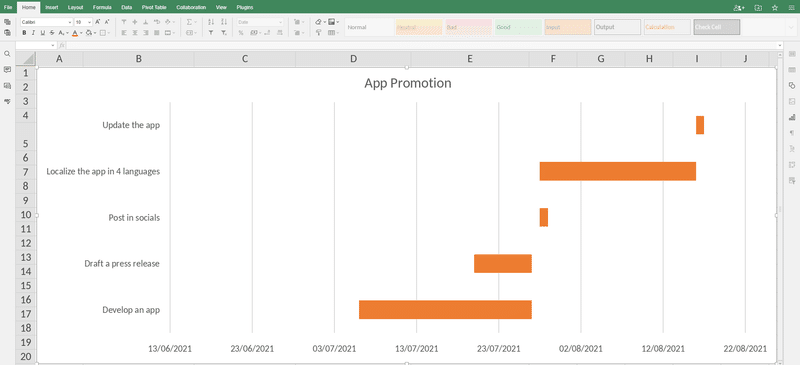Apply the Bad cell style
The image size is (800, 365).
point(468,27)
